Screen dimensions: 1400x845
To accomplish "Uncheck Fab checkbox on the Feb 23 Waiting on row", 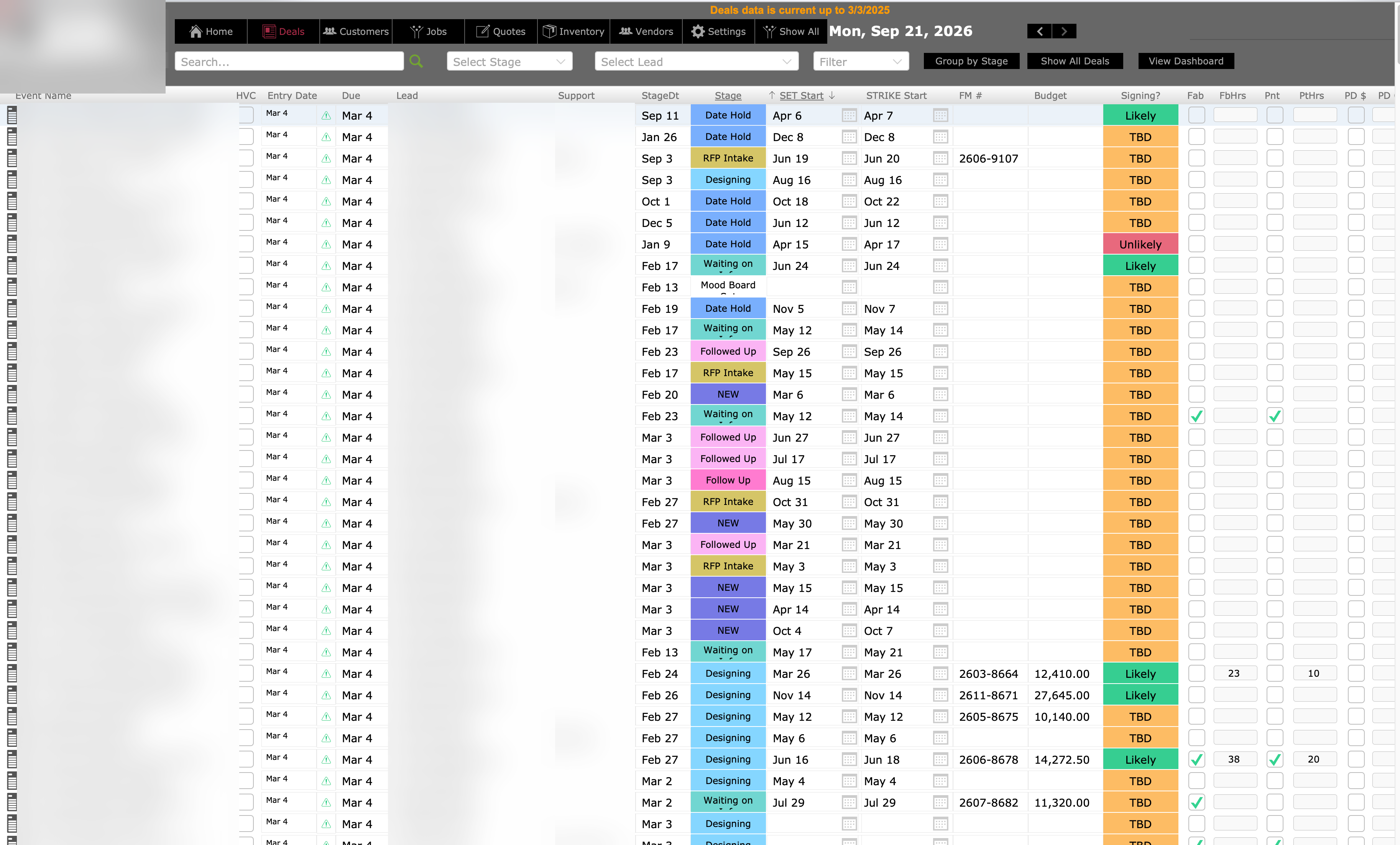I will pos(1196,416).
